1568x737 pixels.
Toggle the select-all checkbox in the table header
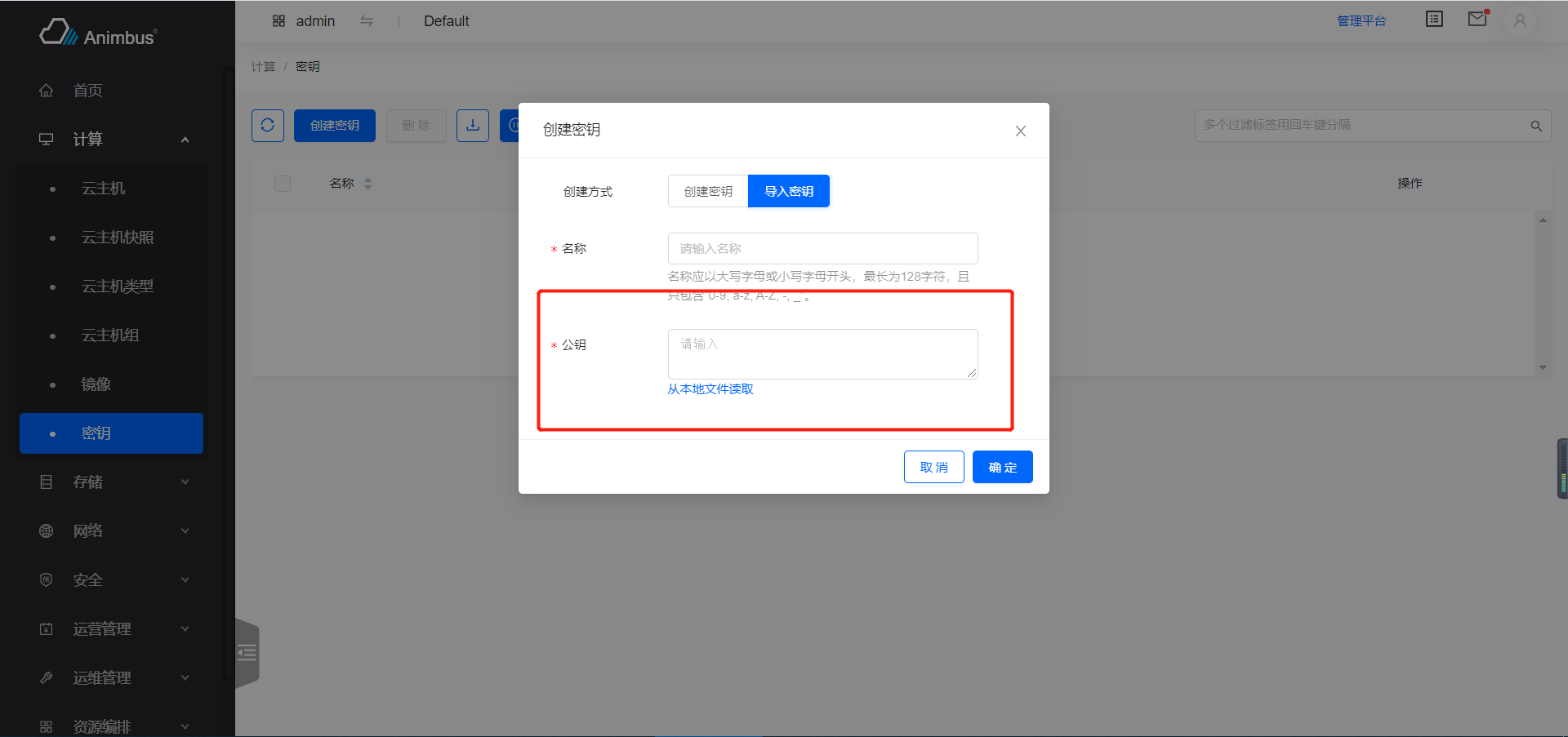point(282,183)
